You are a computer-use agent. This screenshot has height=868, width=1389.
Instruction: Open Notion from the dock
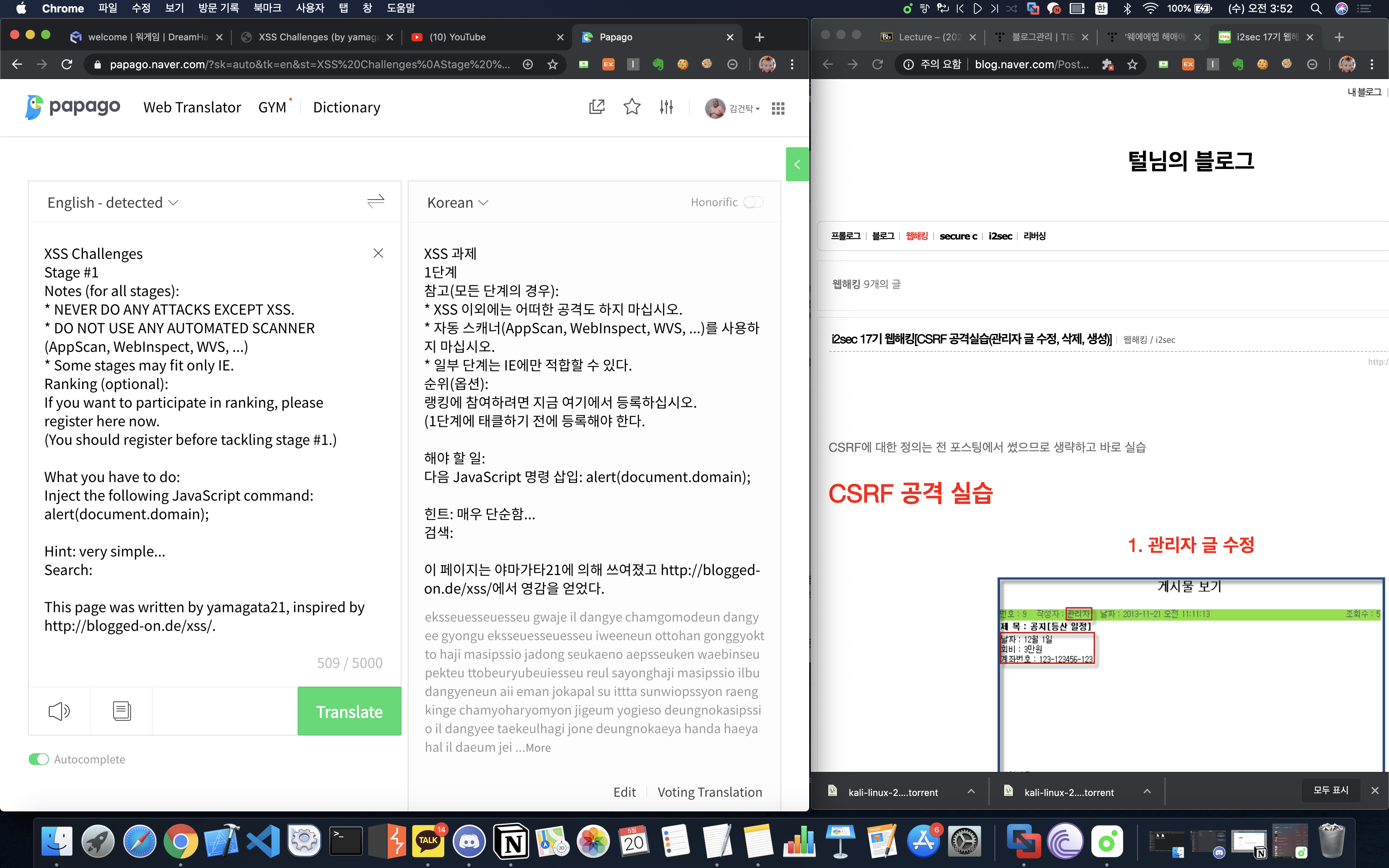(x=511, y=842)
